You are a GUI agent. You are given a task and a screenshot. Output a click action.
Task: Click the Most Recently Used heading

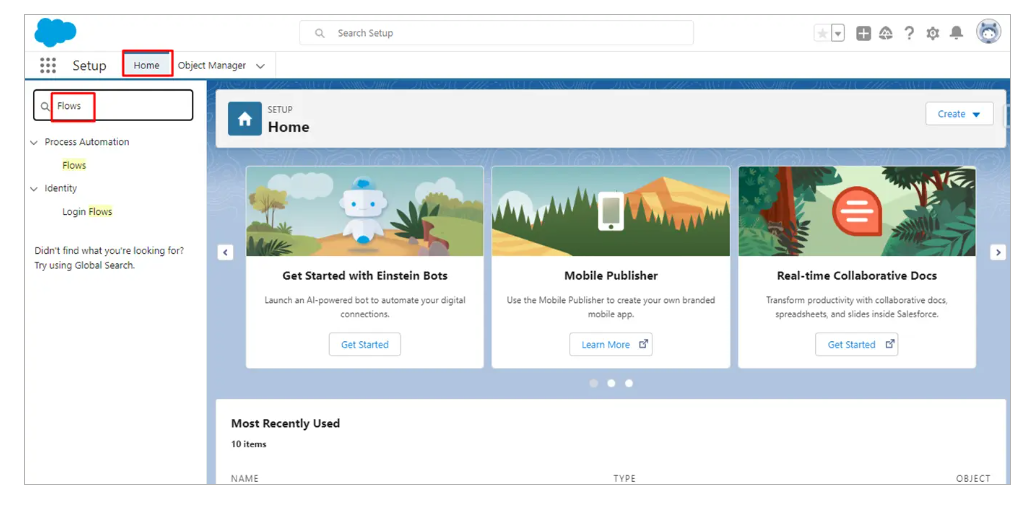pos(285,423)
